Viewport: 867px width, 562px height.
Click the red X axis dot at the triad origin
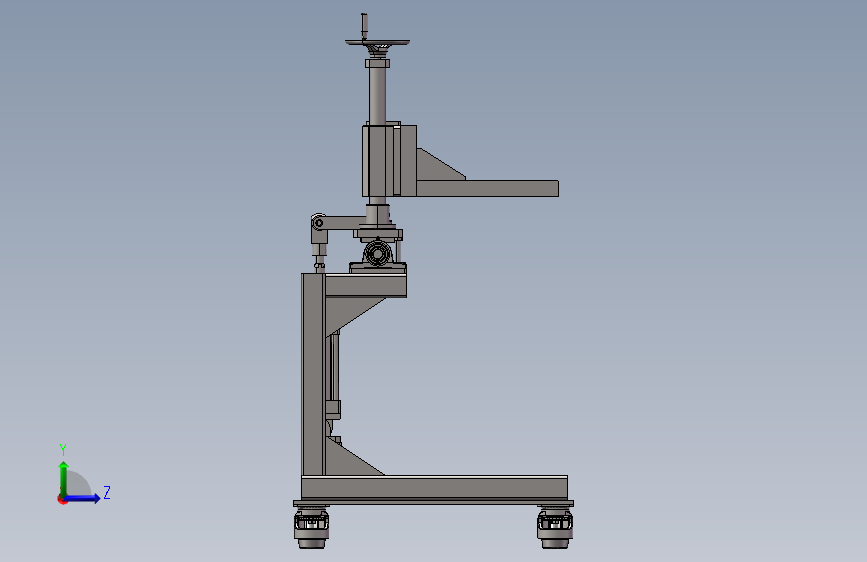tap(62, 500)
